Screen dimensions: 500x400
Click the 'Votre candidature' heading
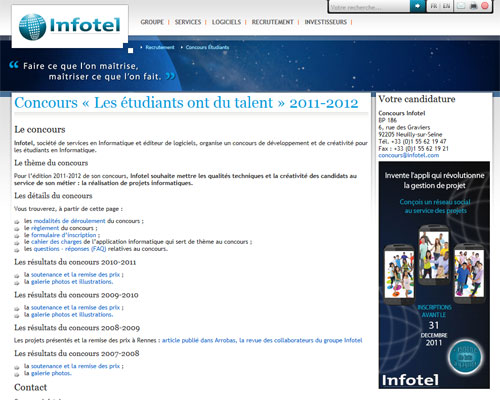pyautogui.click(x=417, y=99)
